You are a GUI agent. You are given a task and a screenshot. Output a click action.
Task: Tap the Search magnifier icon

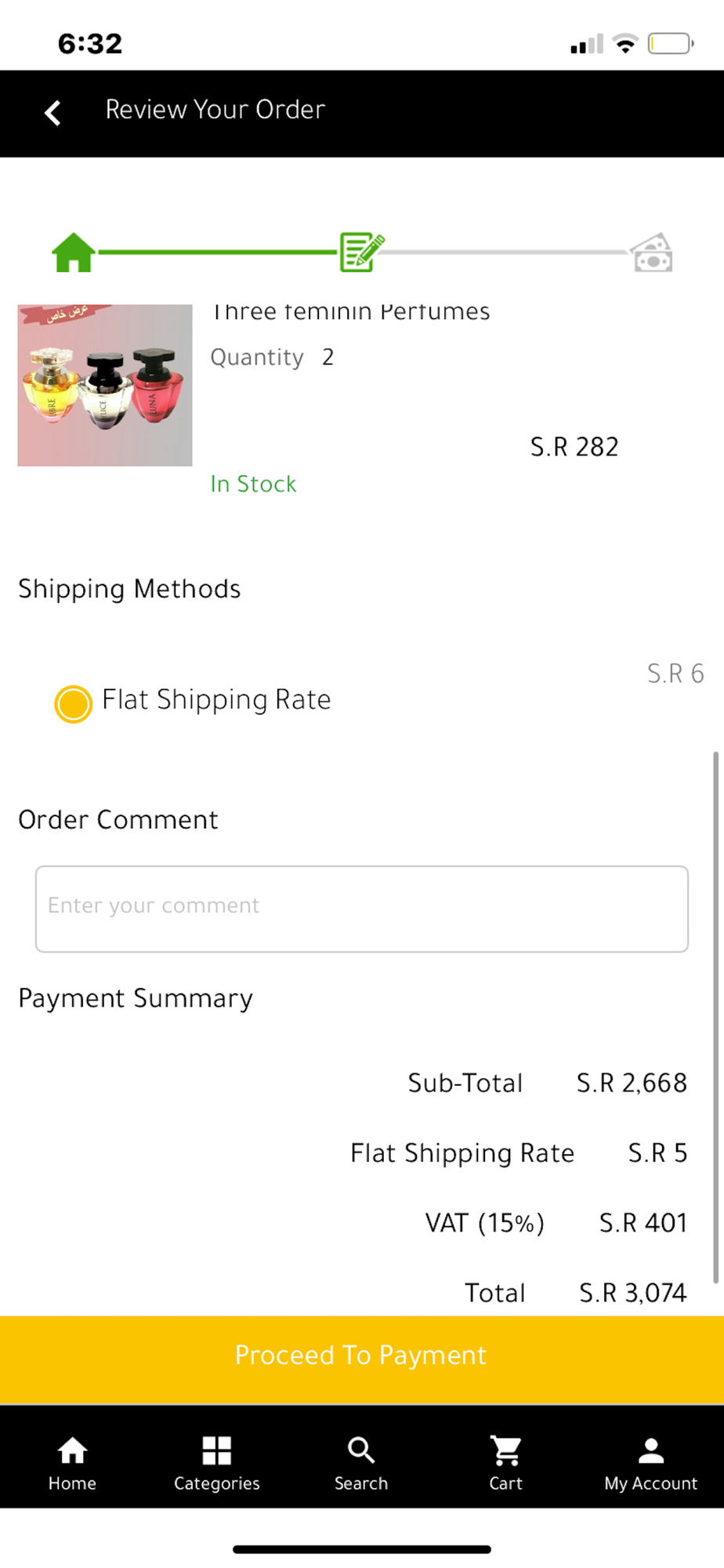pos(361,1451)
